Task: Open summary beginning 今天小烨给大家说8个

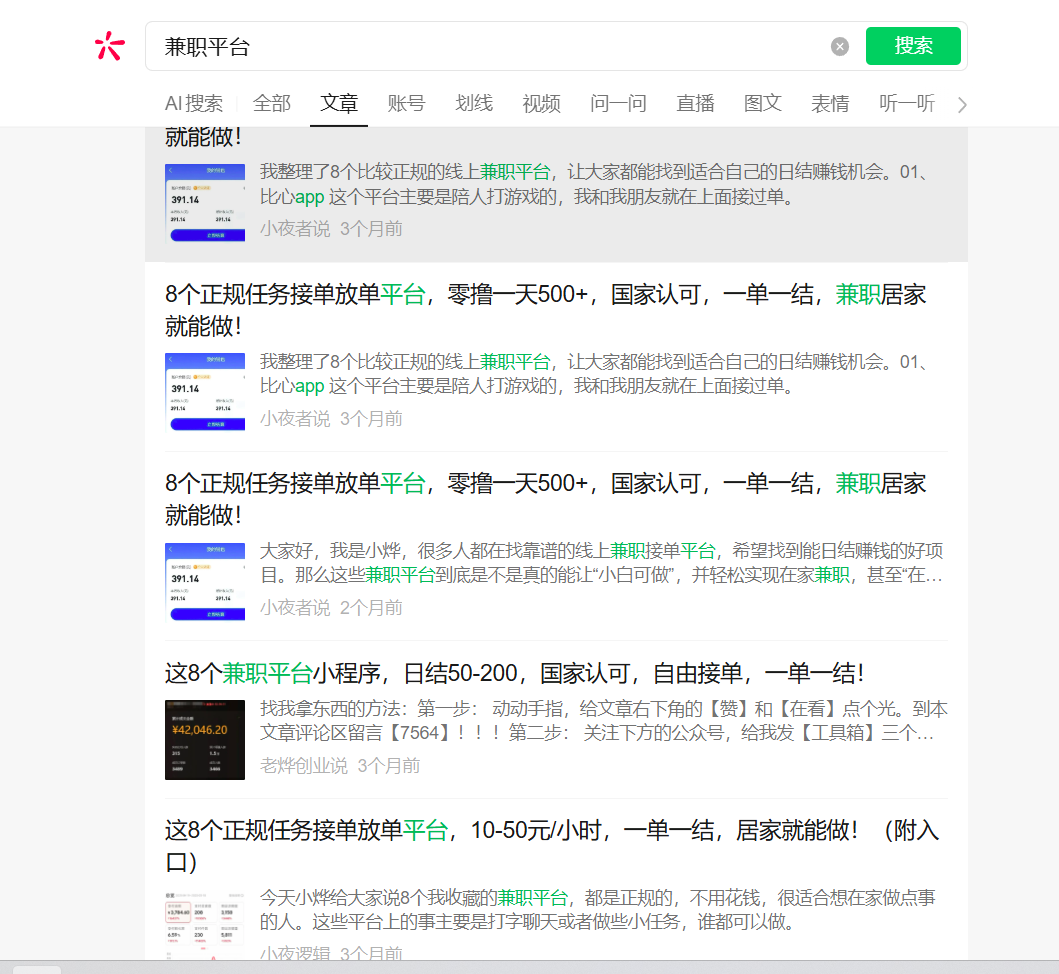Action: tap(598, 910)
